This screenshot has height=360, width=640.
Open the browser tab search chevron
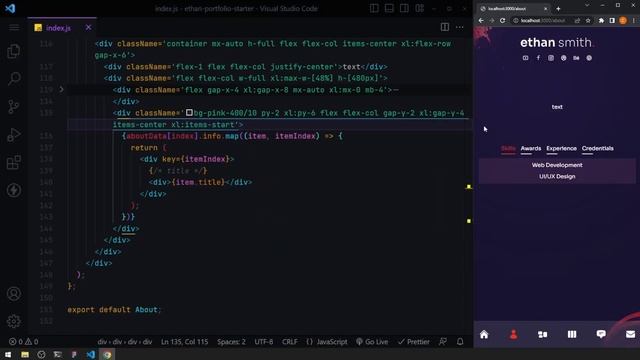tap(587, 5)
